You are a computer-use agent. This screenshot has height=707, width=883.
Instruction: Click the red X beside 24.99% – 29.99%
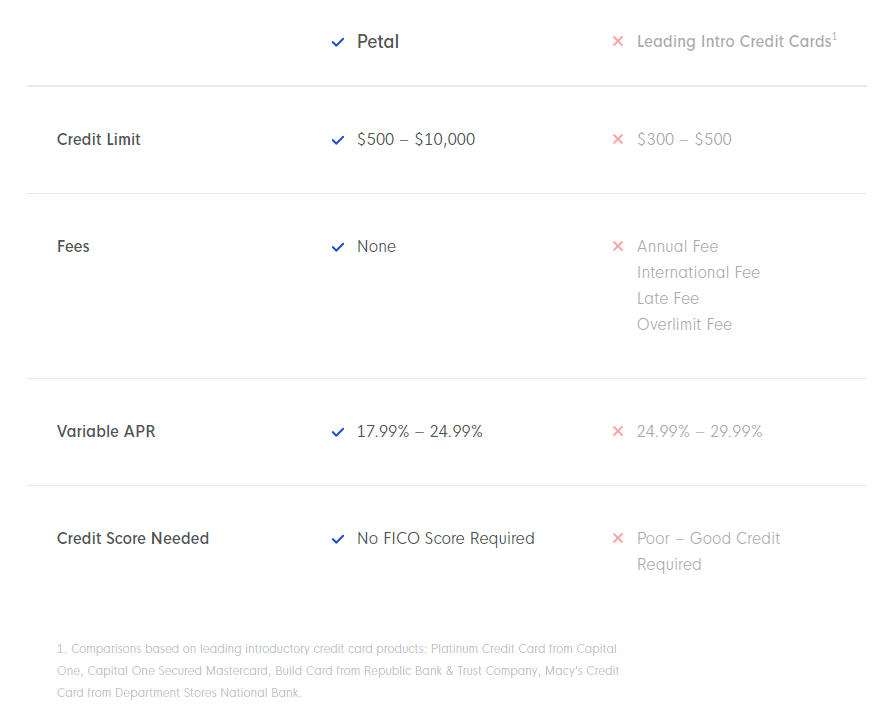pyautogui.click(x=618, y=431)
